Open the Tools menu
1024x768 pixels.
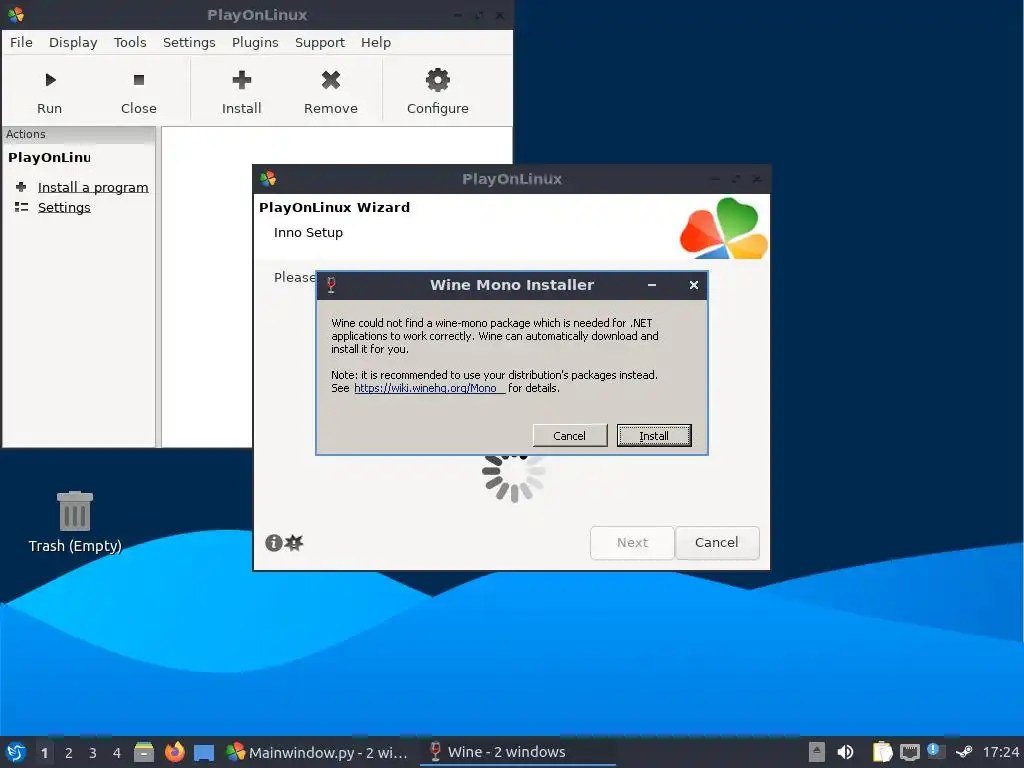click(130, 42)
